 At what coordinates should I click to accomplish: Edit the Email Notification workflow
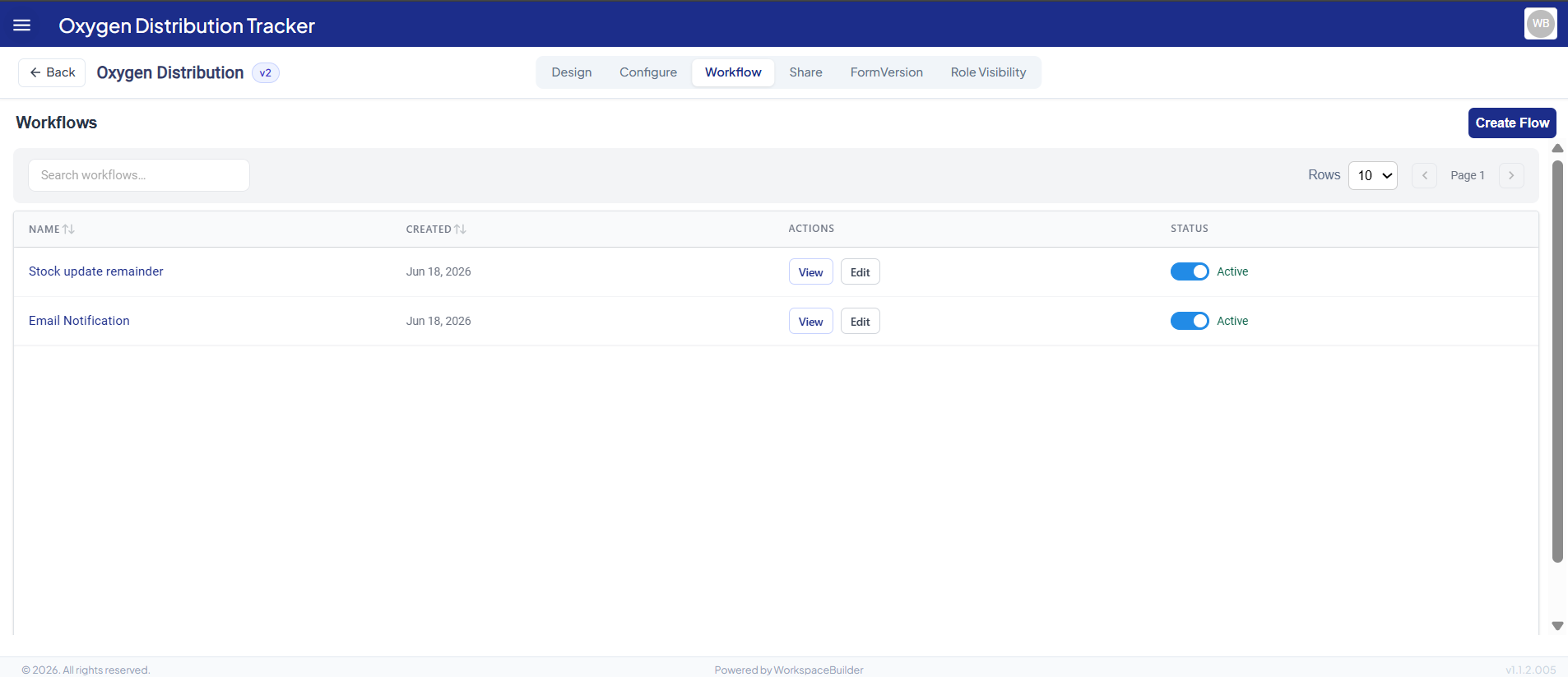click(x=860, y=322)
